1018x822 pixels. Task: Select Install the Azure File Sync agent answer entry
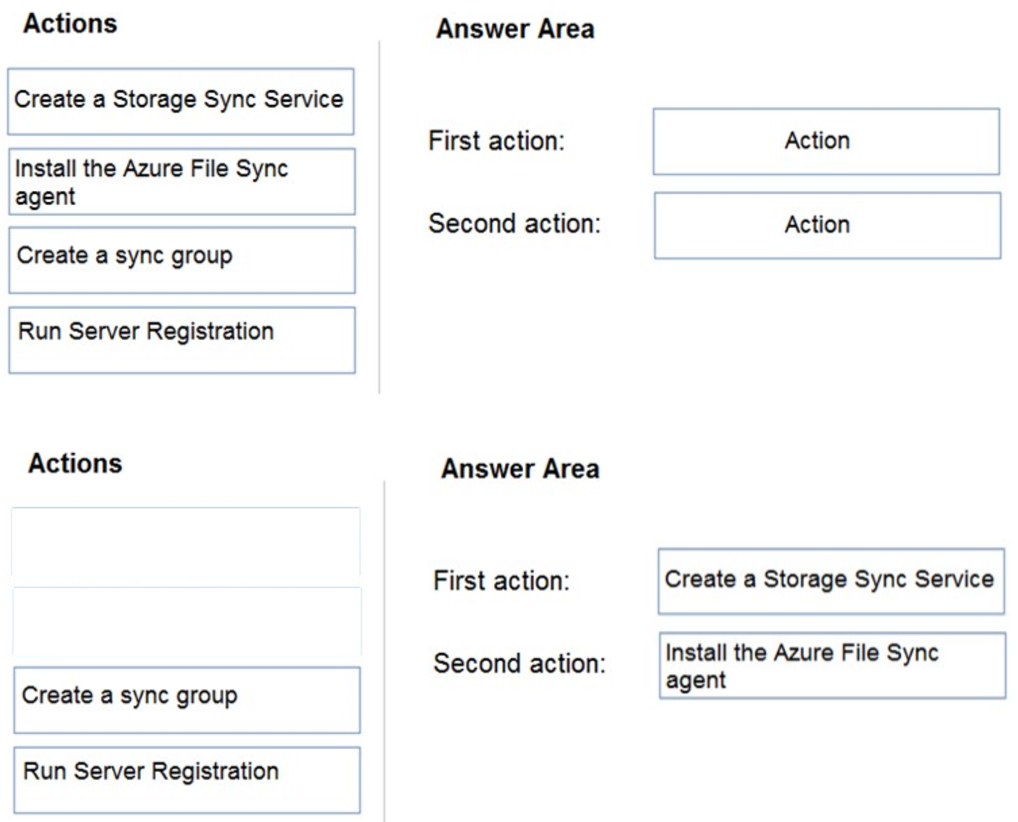click(832, 663)
